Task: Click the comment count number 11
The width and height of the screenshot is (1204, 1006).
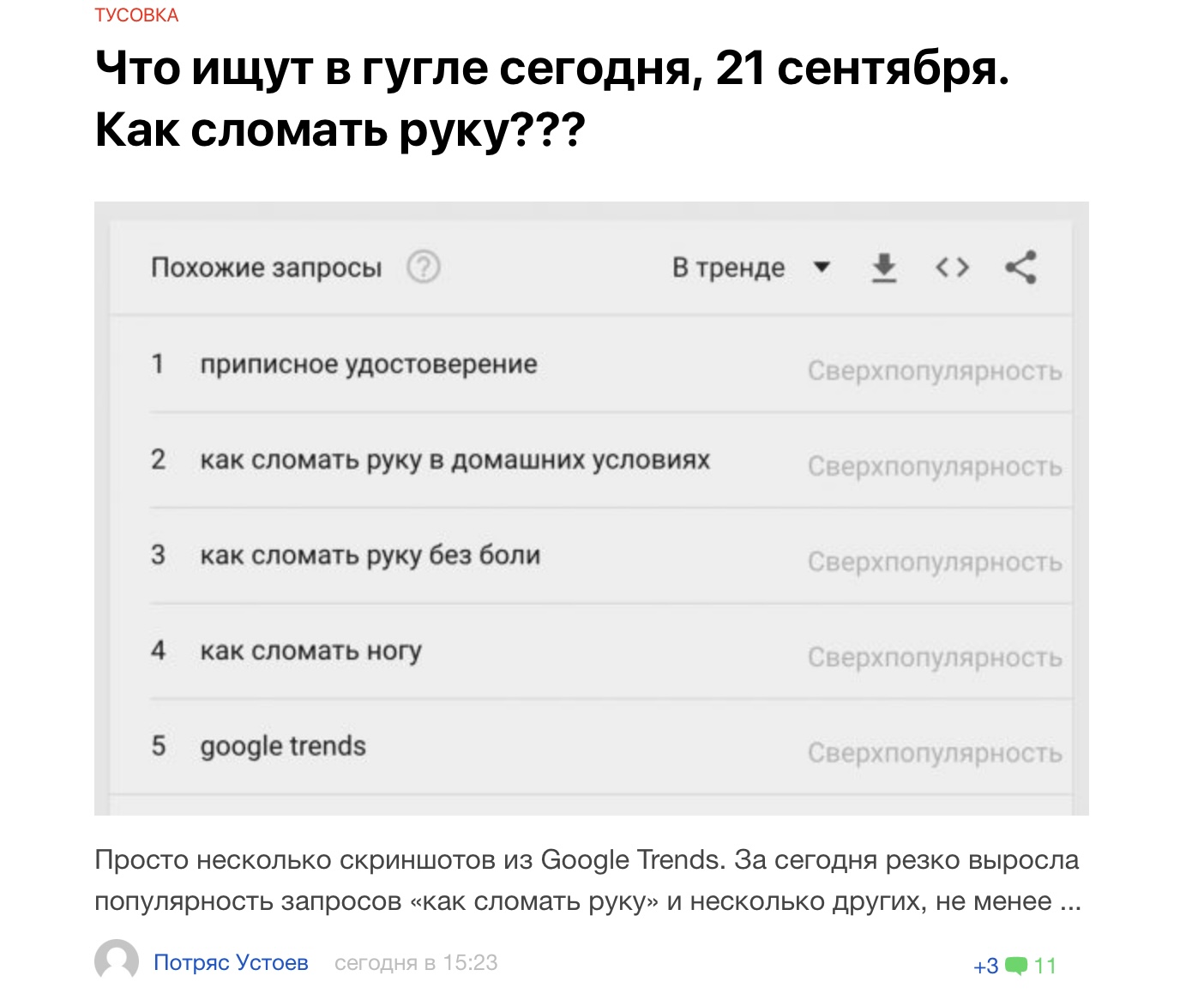Action: coord(1045,967)
